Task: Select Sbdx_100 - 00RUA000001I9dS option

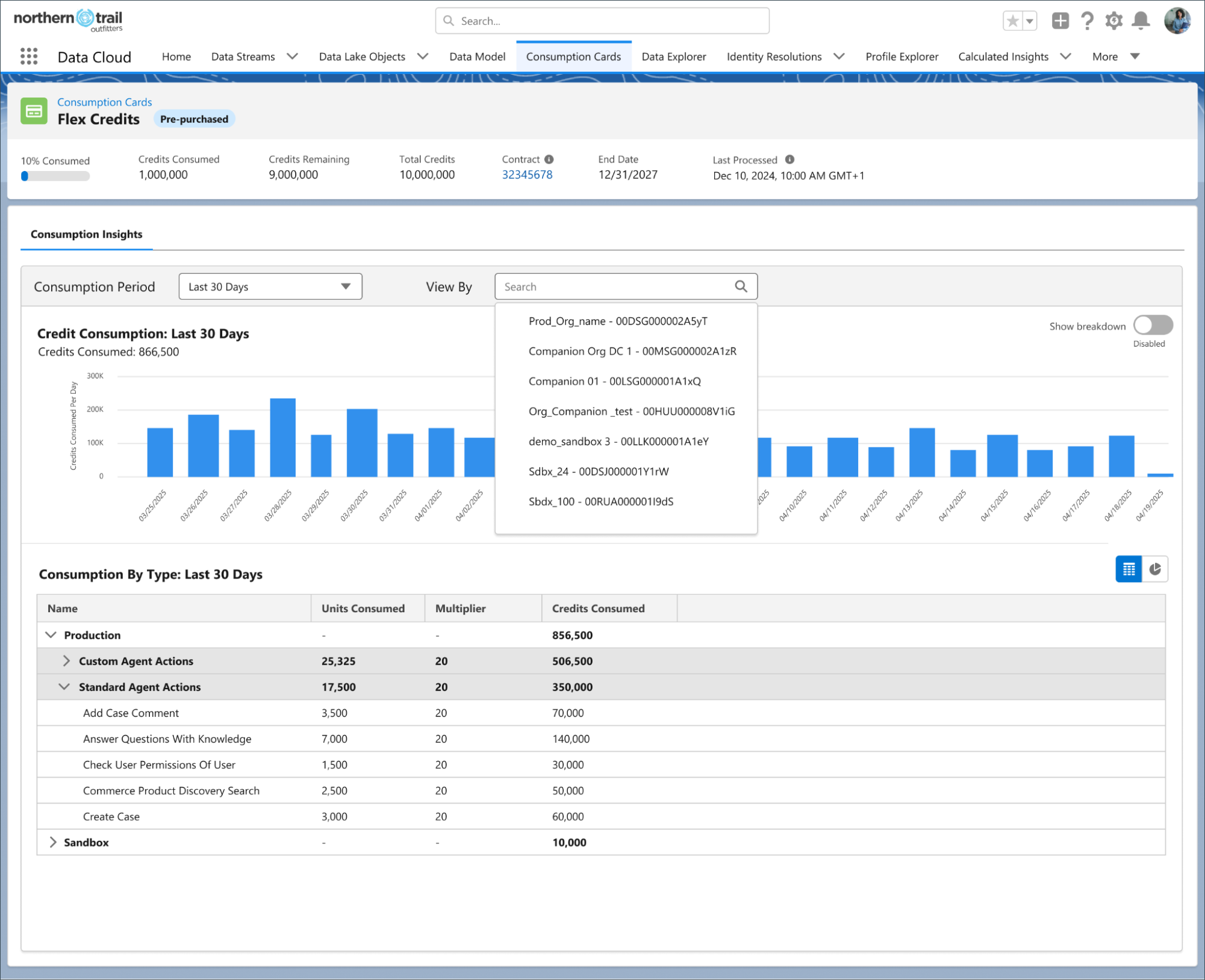Action: point(626,501)
